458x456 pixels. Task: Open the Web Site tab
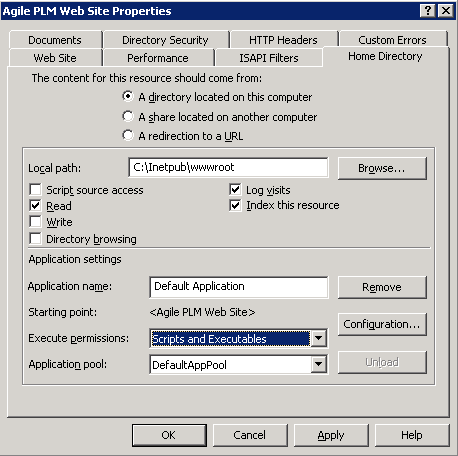click(55, 58)
